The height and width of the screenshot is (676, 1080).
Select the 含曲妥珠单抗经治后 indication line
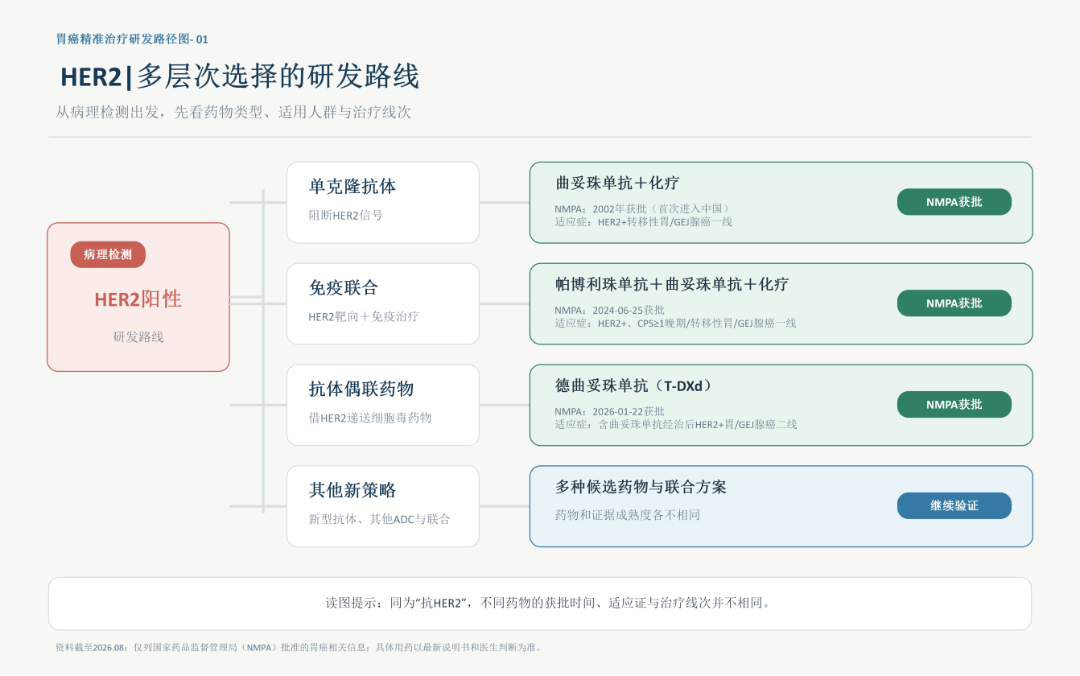click(x=676, y=424)
